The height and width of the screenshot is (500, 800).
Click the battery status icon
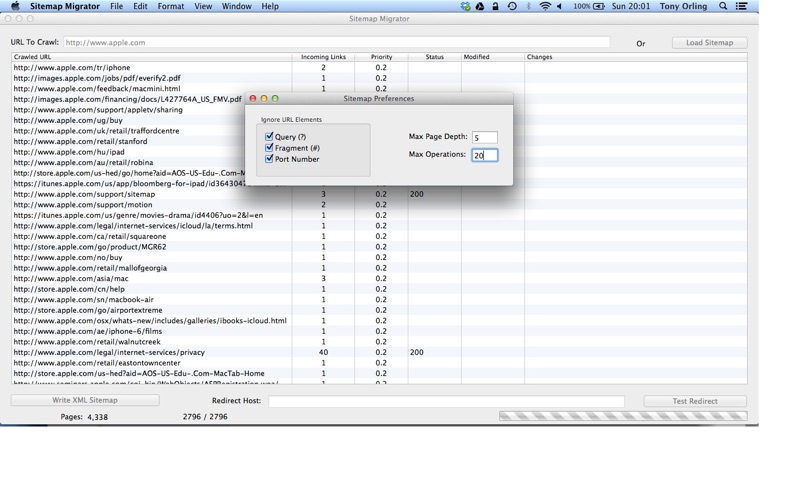pyautogui.click(x=599, y=6)
